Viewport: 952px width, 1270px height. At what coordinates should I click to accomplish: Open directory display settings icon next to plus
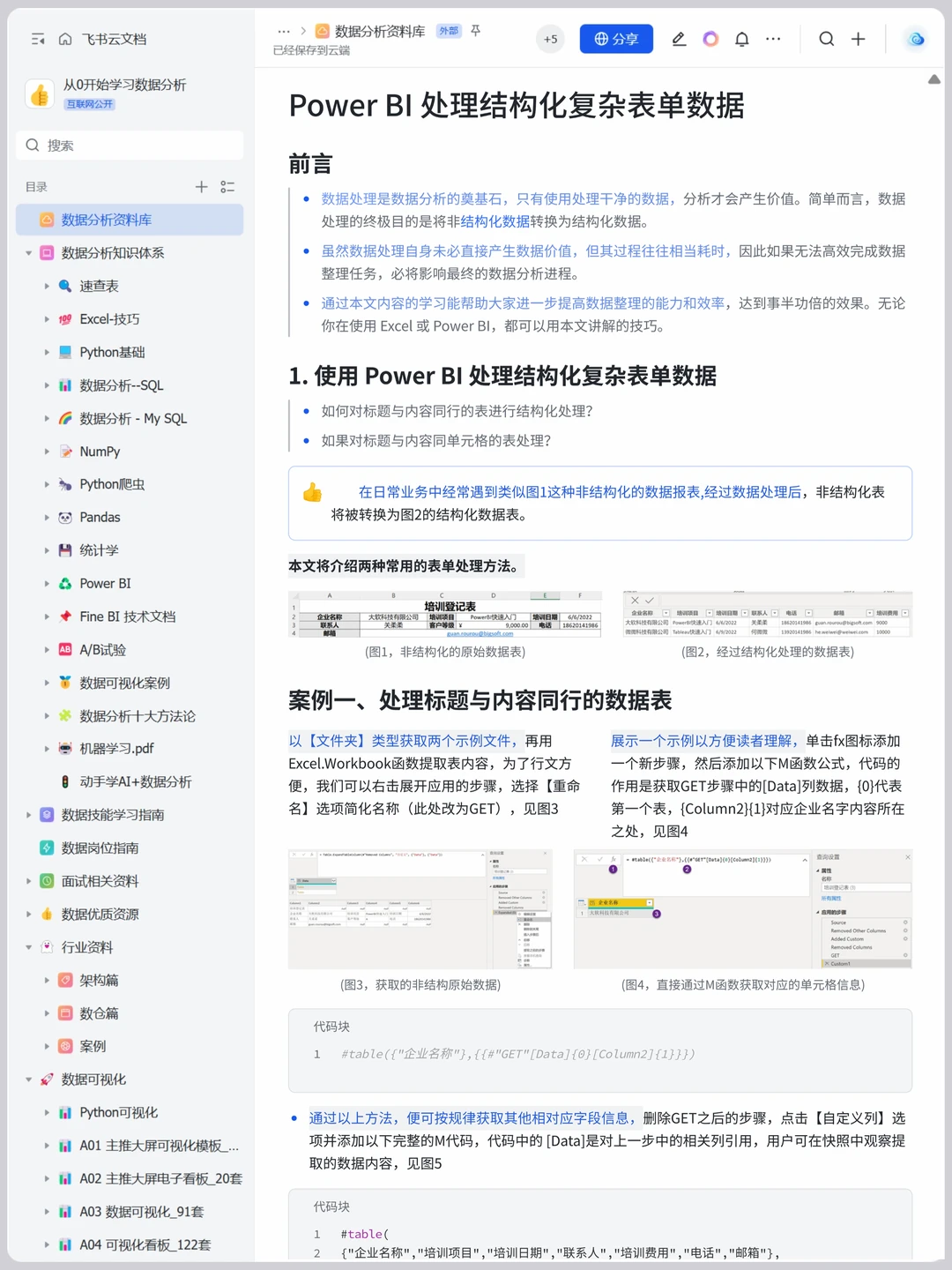(x=227, y=186)
